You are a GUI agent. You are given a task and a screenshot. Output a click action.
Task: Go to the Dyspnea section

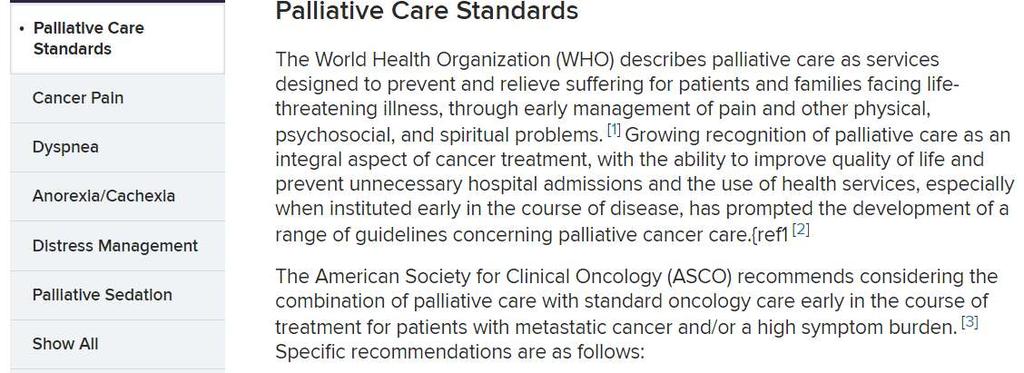click(117, 147)
